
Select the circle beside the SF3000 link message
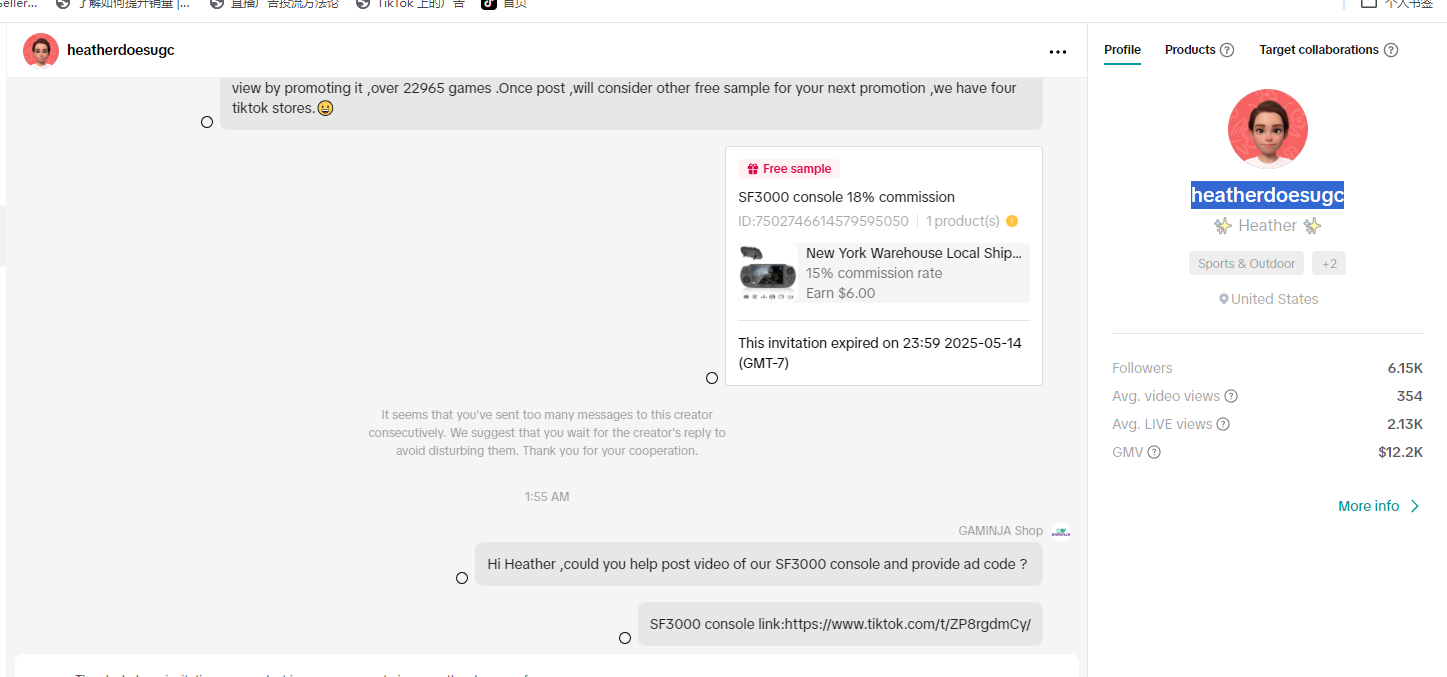tap(625, 638)
